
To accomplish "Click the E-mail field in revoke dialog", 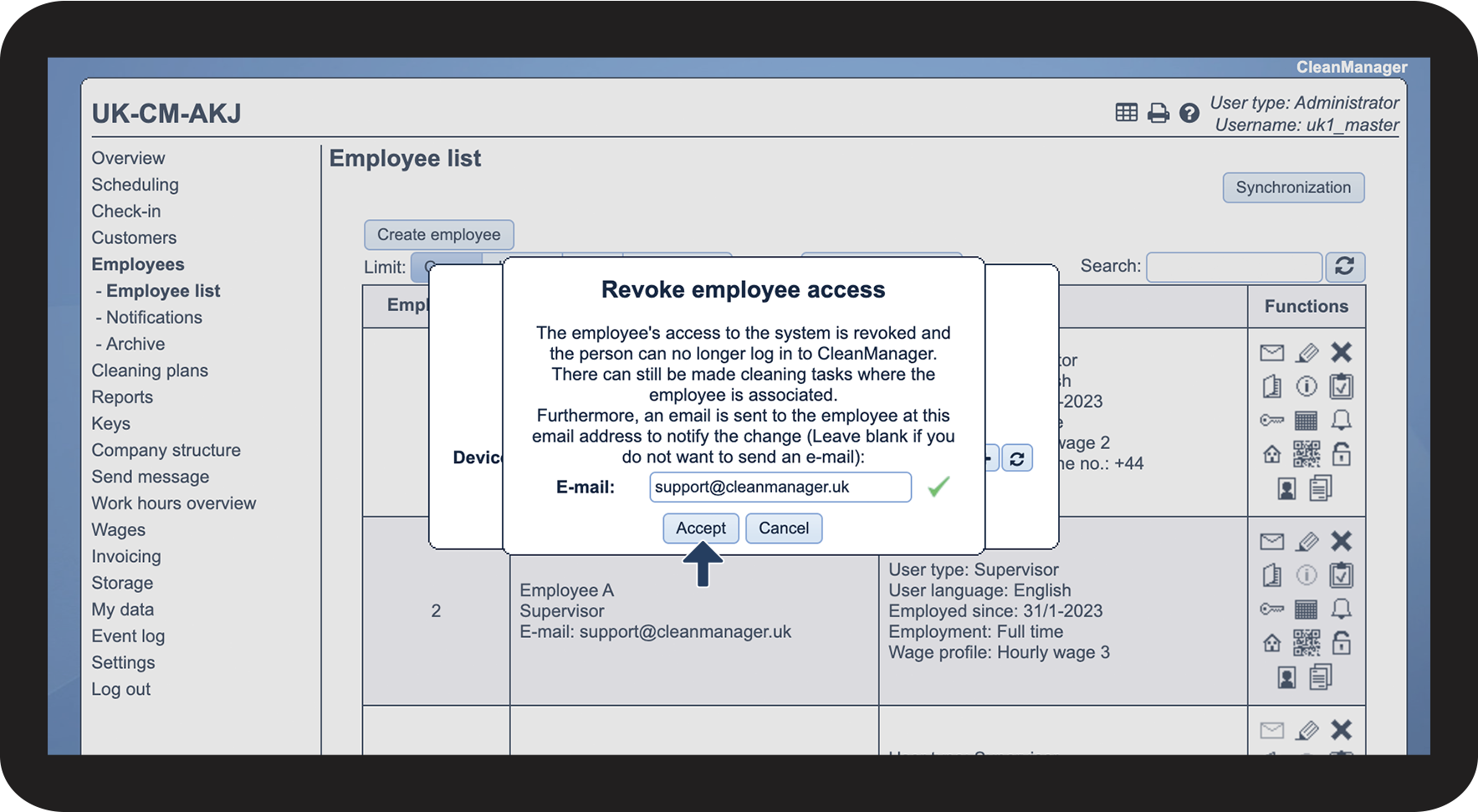I will (780, 487).
